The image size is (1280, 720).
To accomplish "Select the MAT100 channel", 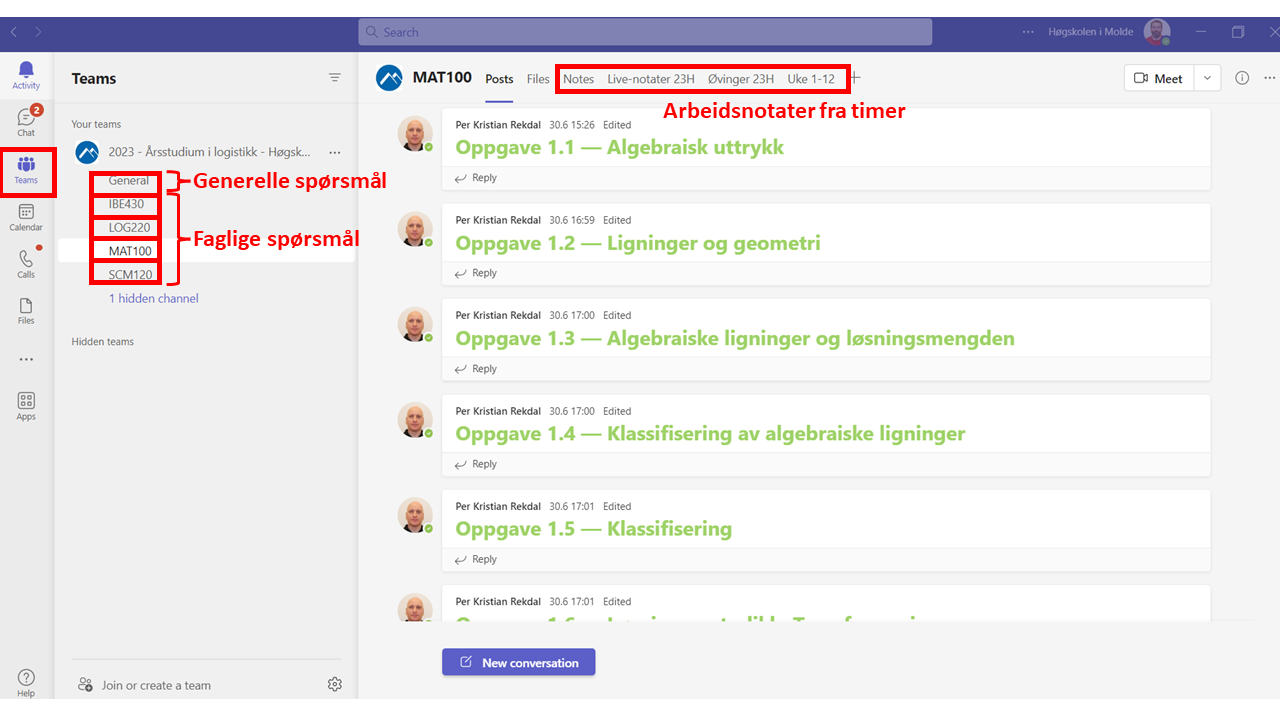I will 131,251.
